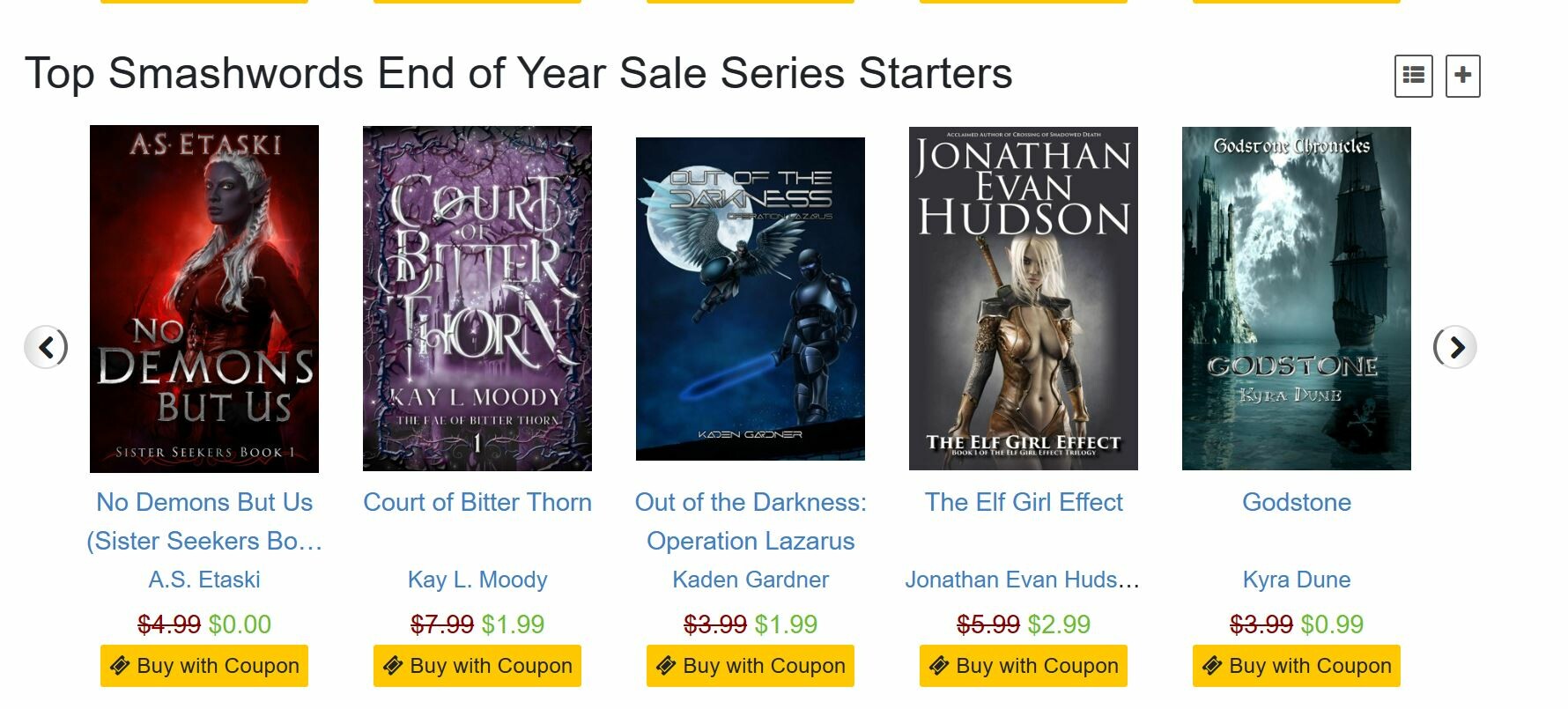Open The Elf Girl Effect cover
This screenshot has width=1568, height=709.
(x=1024, y=299)
